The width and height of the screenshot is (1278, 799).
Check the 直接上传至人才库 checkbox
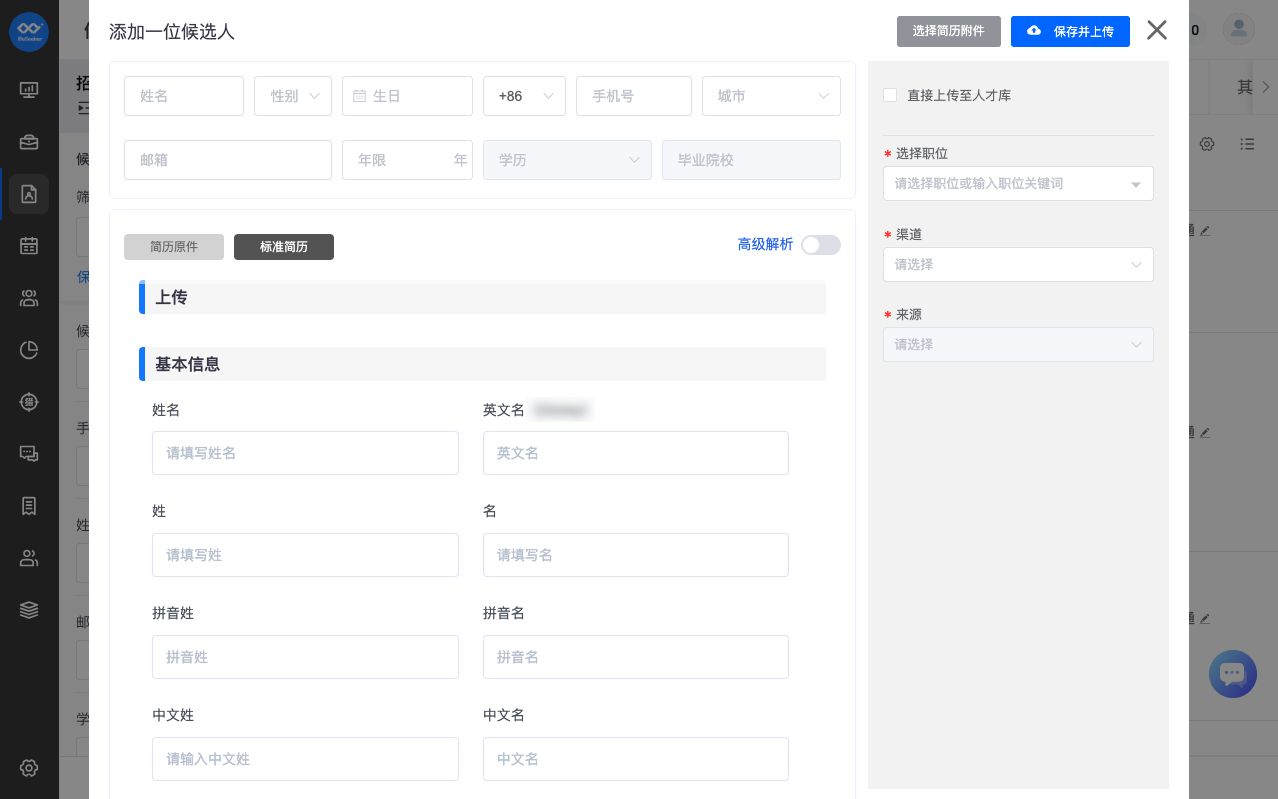890,95
